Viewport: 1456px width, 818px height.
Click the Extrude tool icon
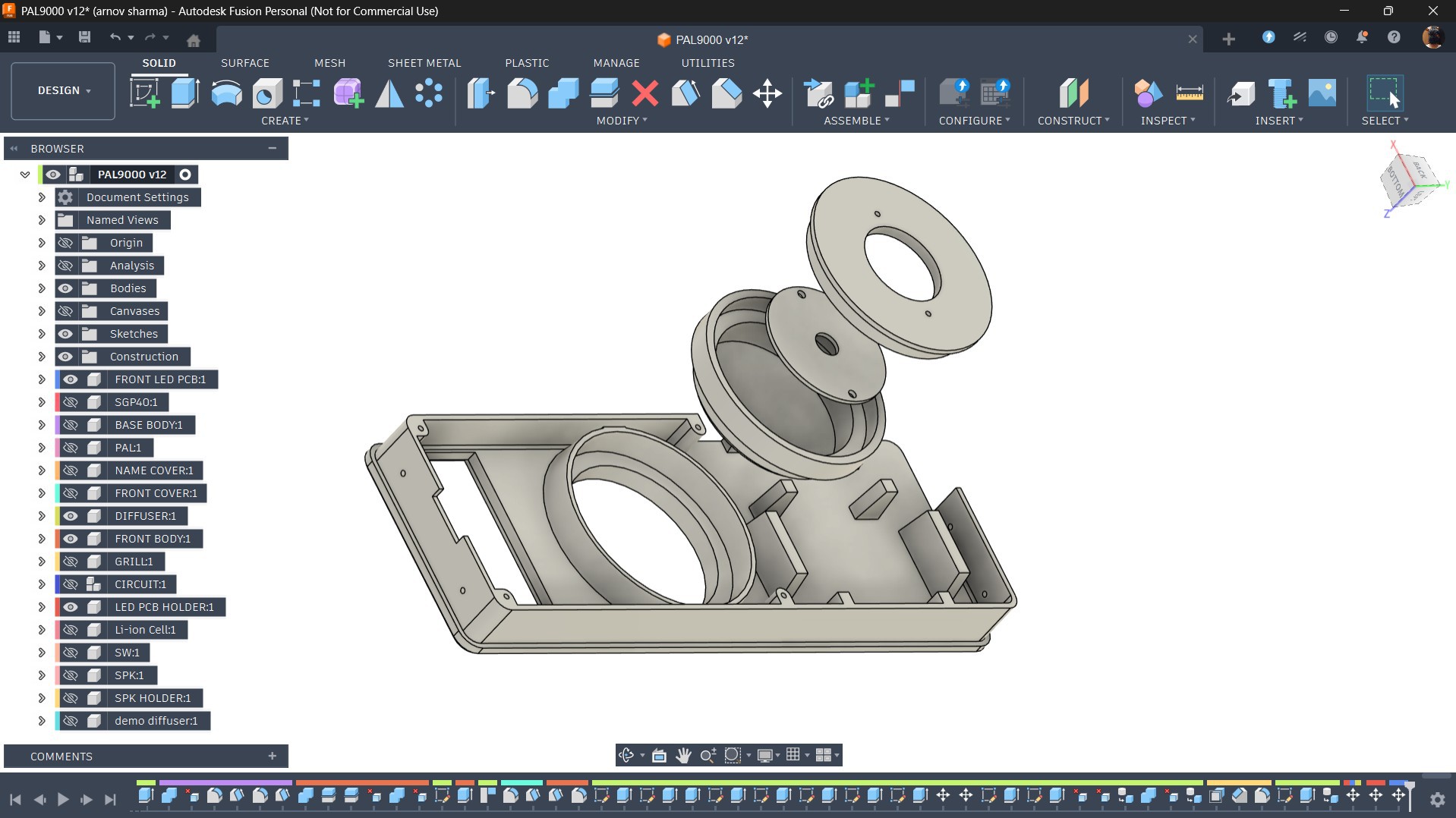(185, 93)
